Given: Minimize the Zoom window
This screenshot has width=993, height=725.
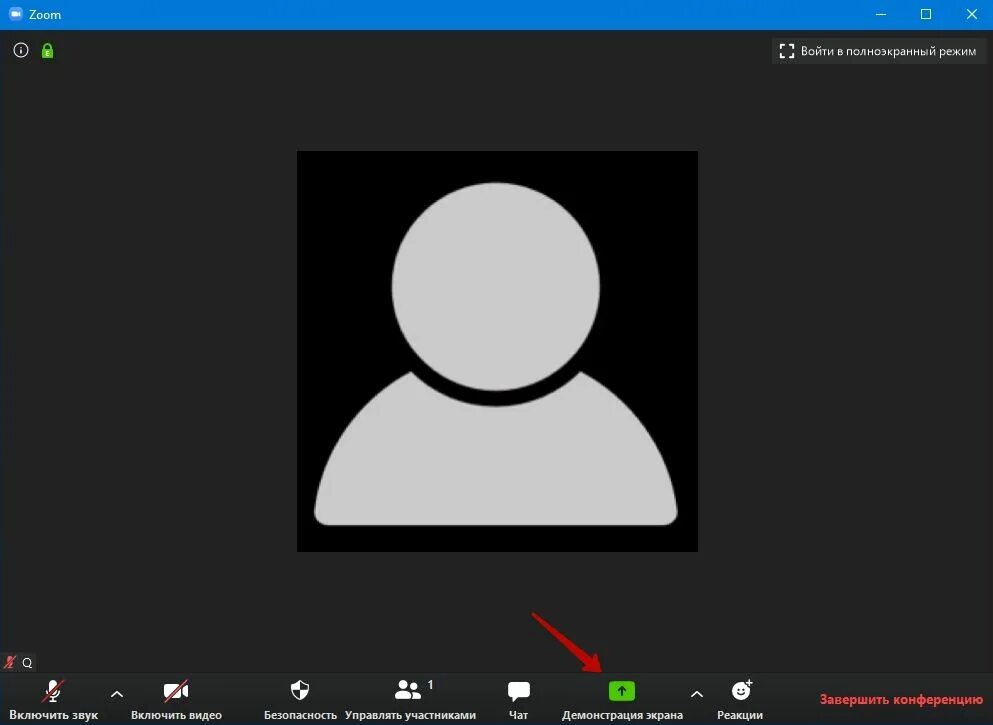Looking at the screenshot, I should click(x=880, y=14).
